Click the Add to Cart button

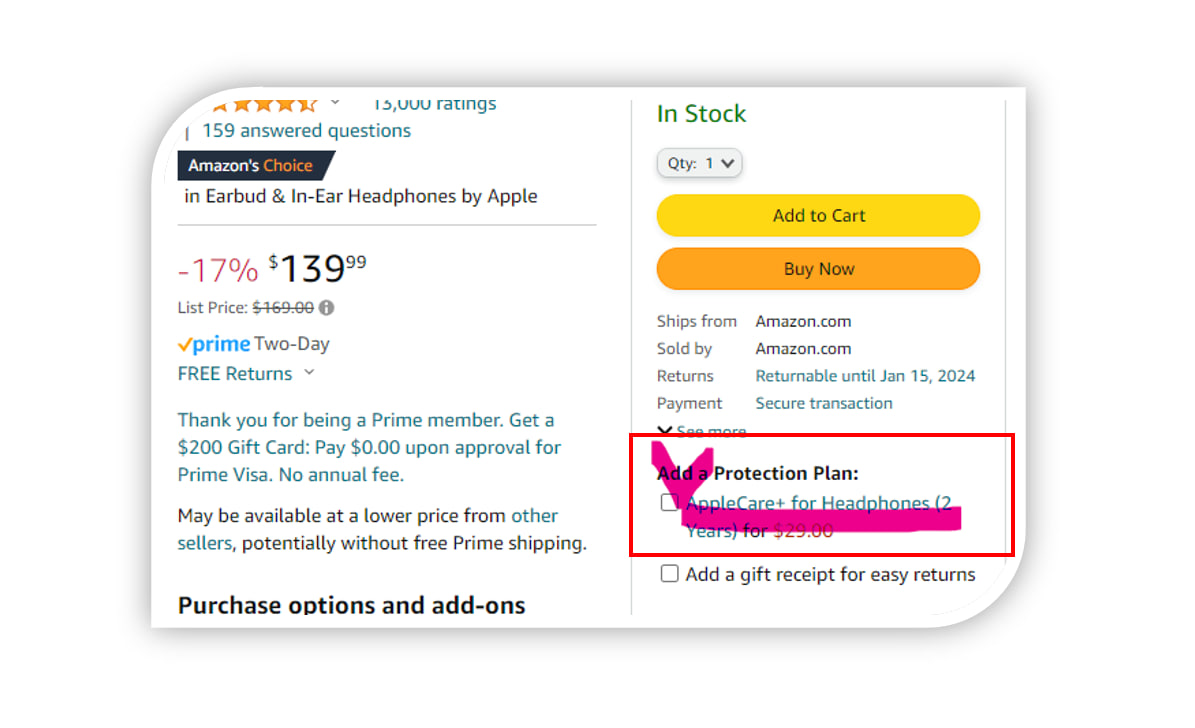pyautogui.click(x=819, y=216)
